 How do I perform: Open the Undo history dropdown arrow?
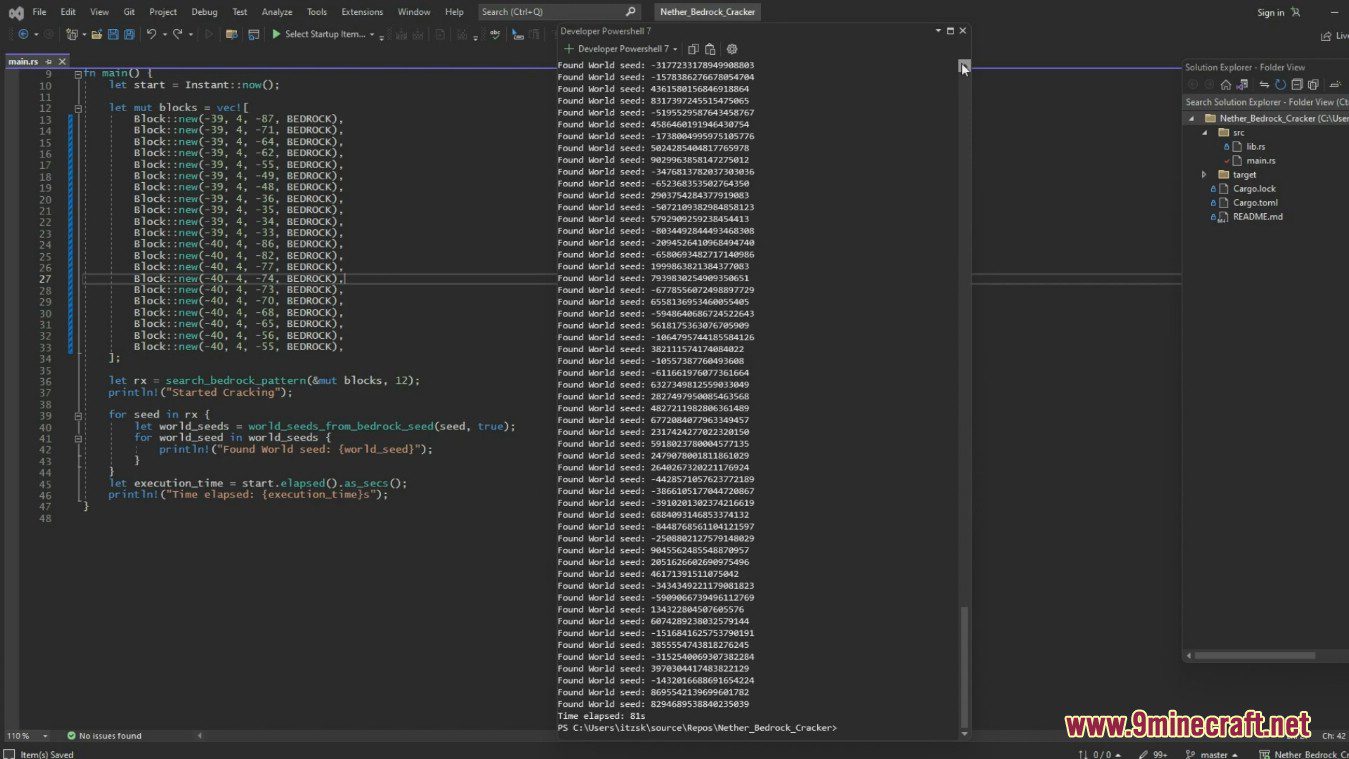coord(164,34)
